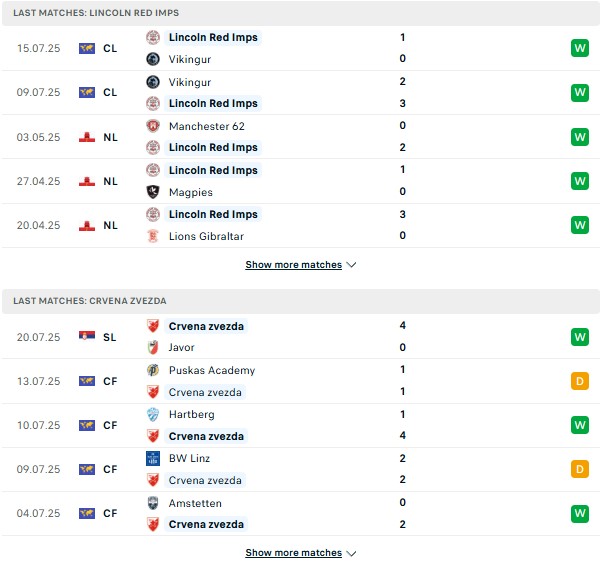Image resolution: width=601 pixels, height=568 pixels.
Task: Click chevron next to bottom Show more matches
Action: coord(351,553)
